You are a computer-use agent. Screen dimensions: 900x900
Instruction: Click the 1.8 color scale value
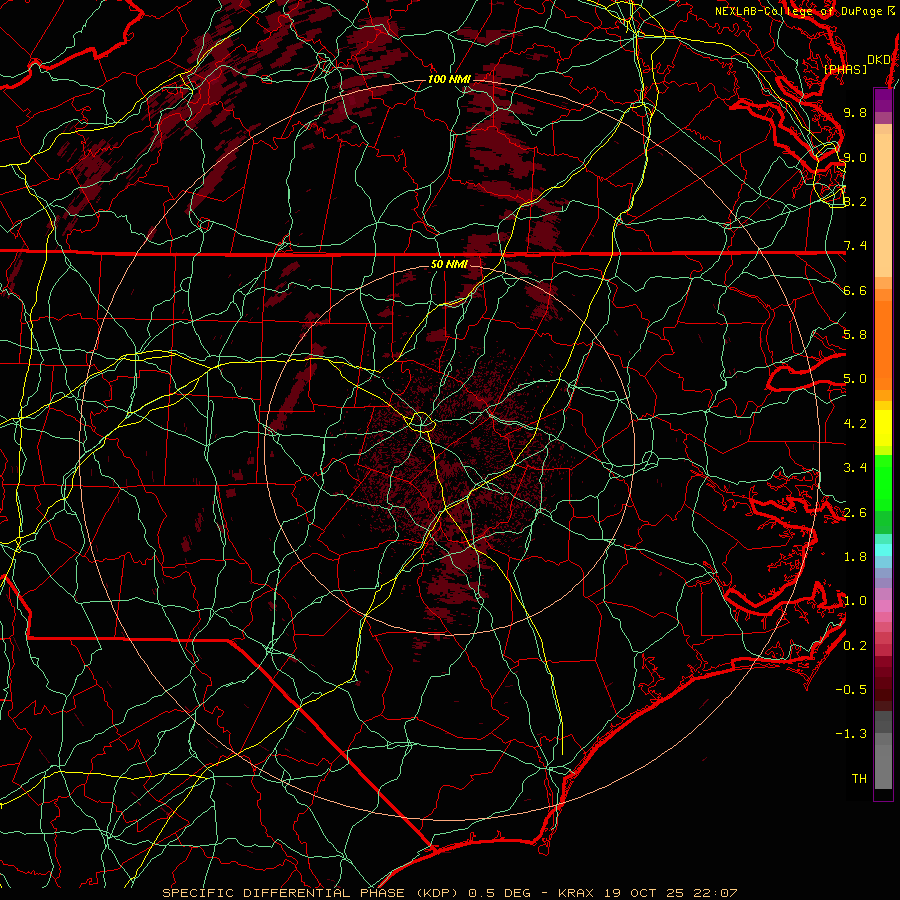pyautogui.click(x=855, y=557)
